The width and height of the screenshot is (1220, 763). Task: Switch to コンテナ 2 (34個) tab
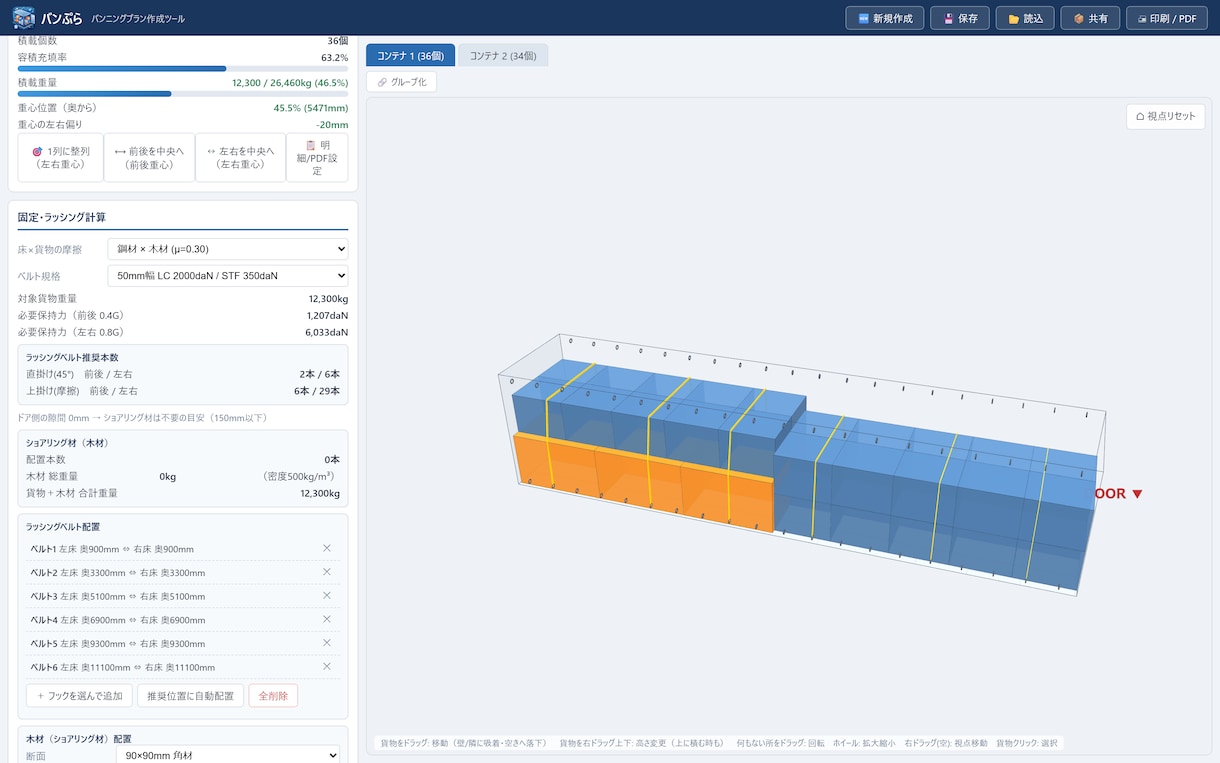503,55
